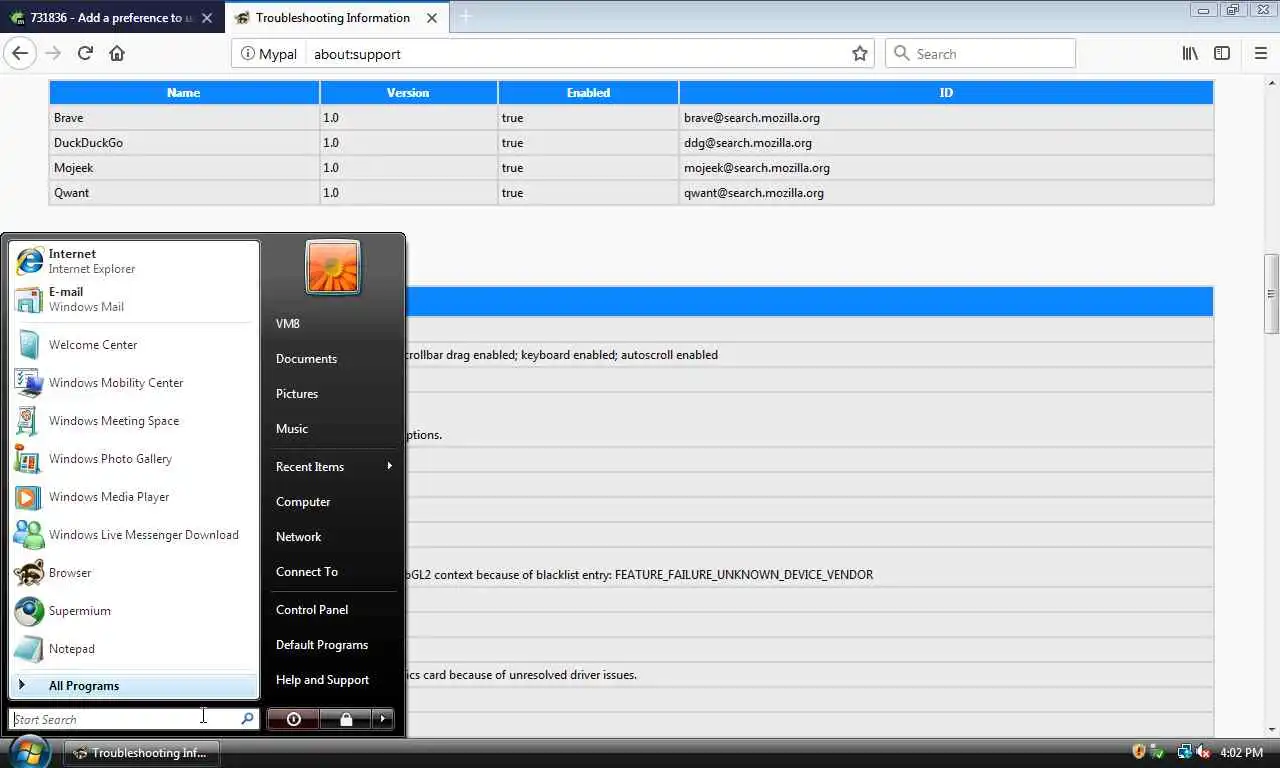Screen dimensions: 1280x768
Task: Open Notepad from Start menu
Action: point(134,649)
